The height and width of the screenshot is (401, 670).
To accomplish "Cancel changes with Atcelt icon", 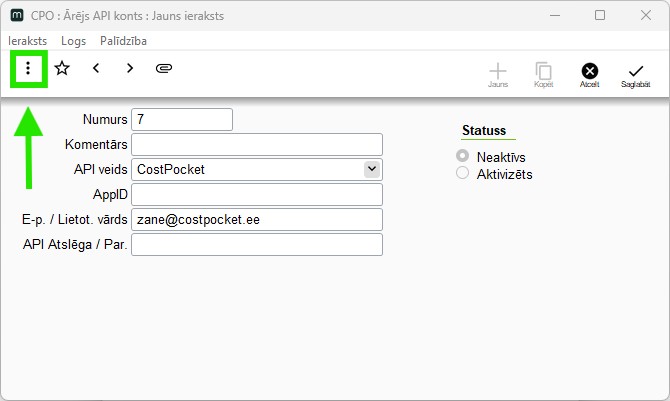I will coord(590,75).
